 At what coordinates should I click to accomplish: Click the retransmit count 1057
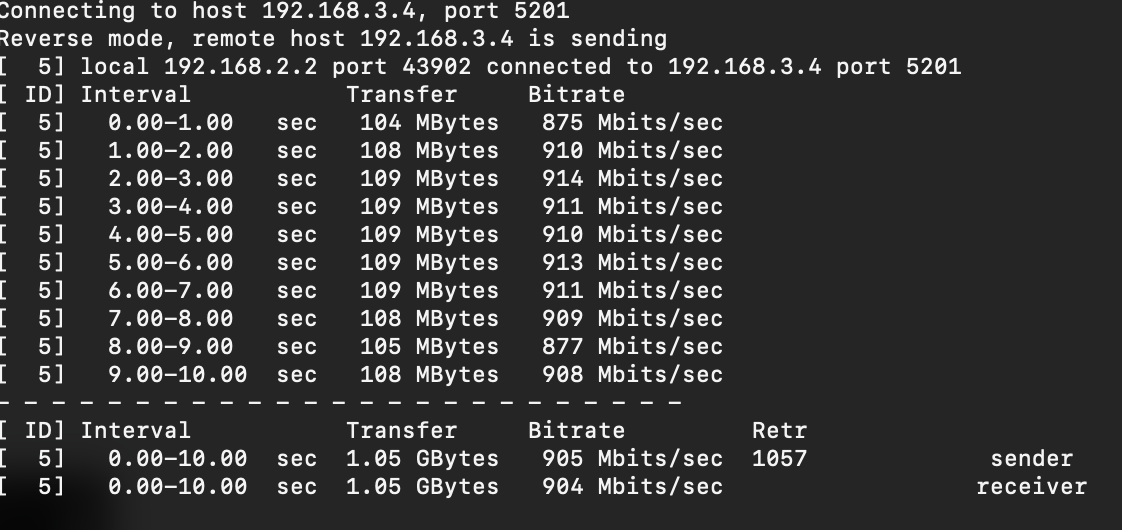[x=779, y=458]
